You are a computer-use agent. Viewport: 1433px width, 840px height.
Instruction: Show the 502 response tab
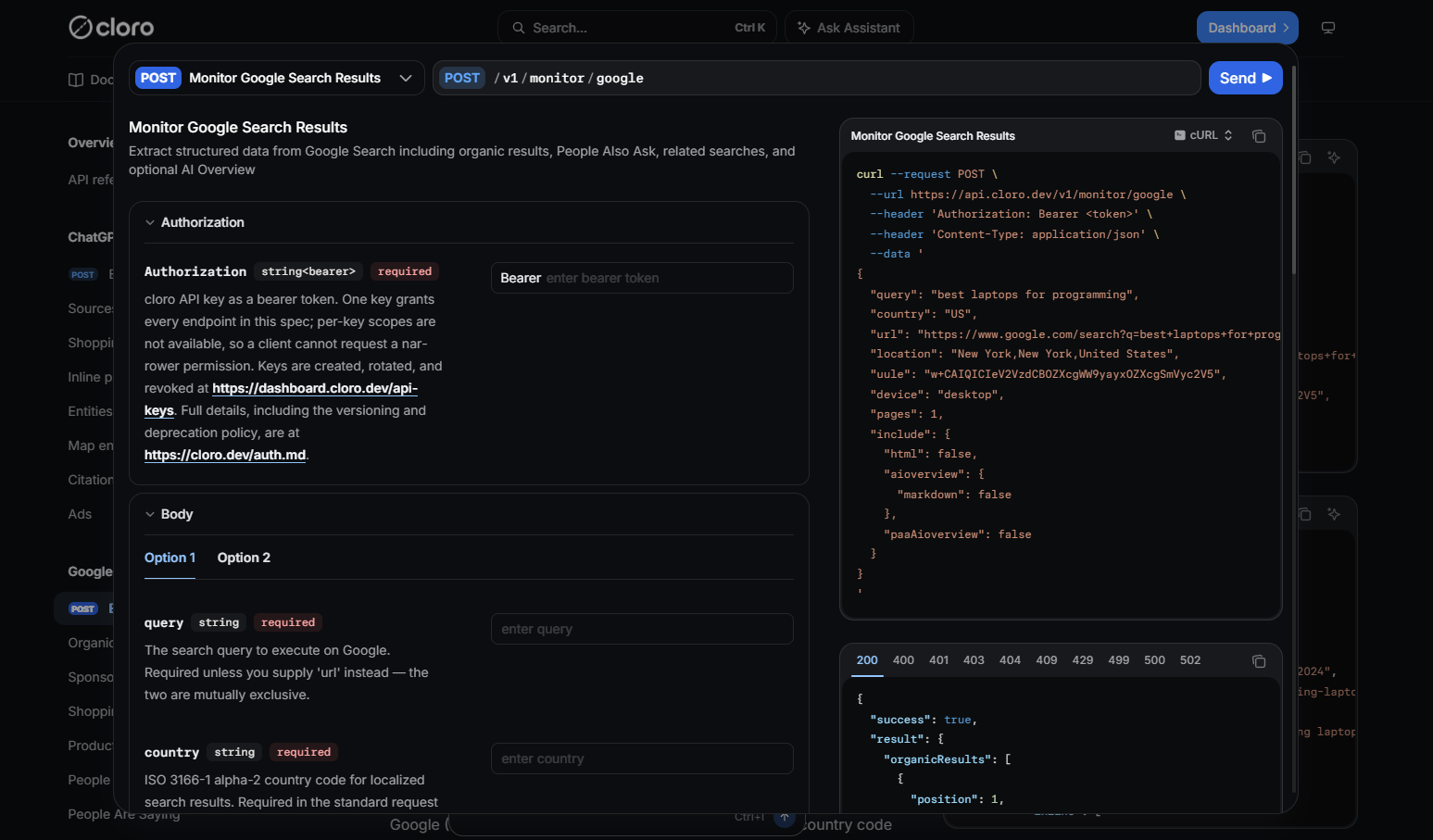(x=1190, y=660)
